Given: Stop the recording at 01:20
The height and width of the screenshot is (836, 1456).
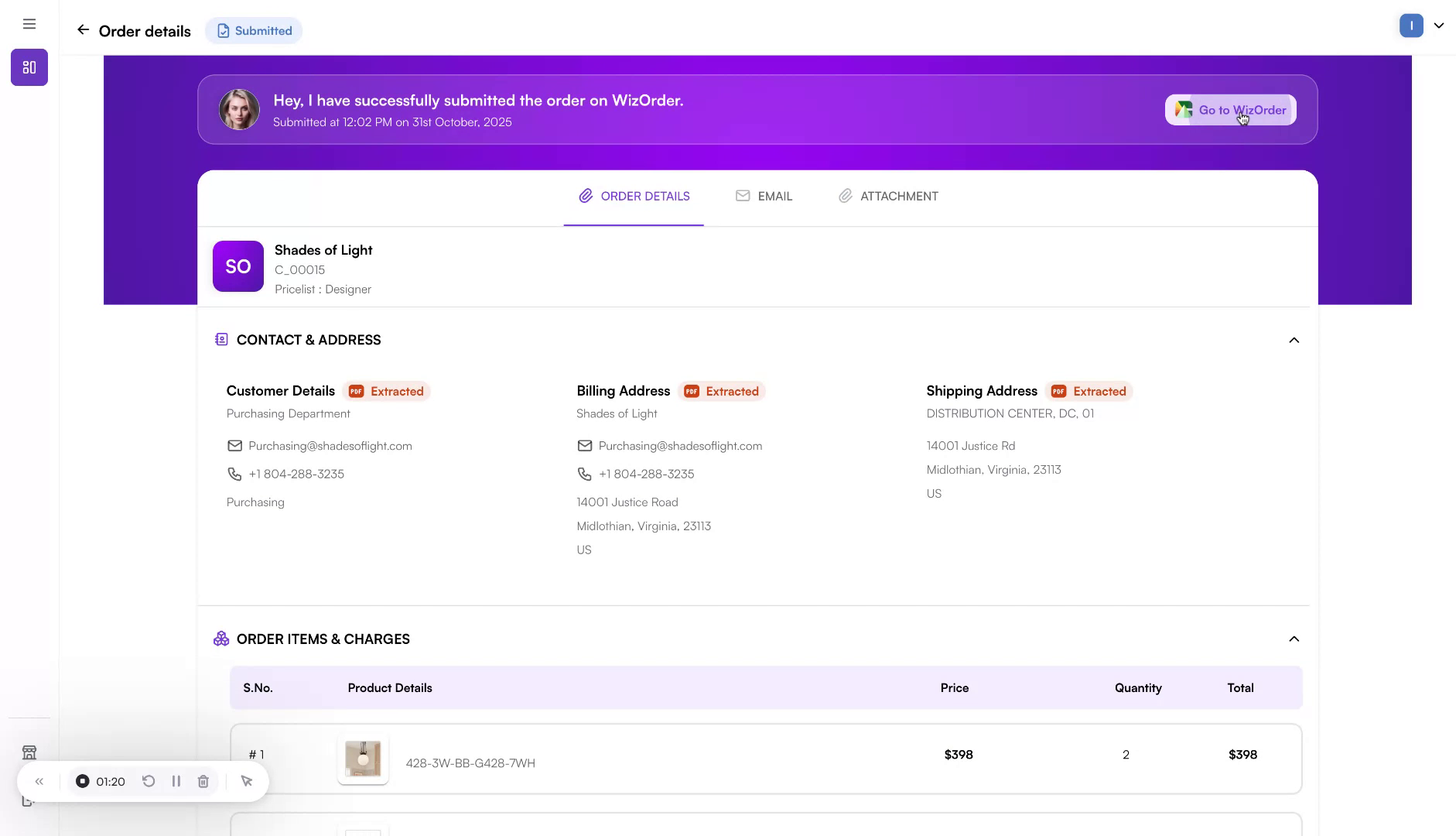Looking at the screenshot, I should coord(81,781).
